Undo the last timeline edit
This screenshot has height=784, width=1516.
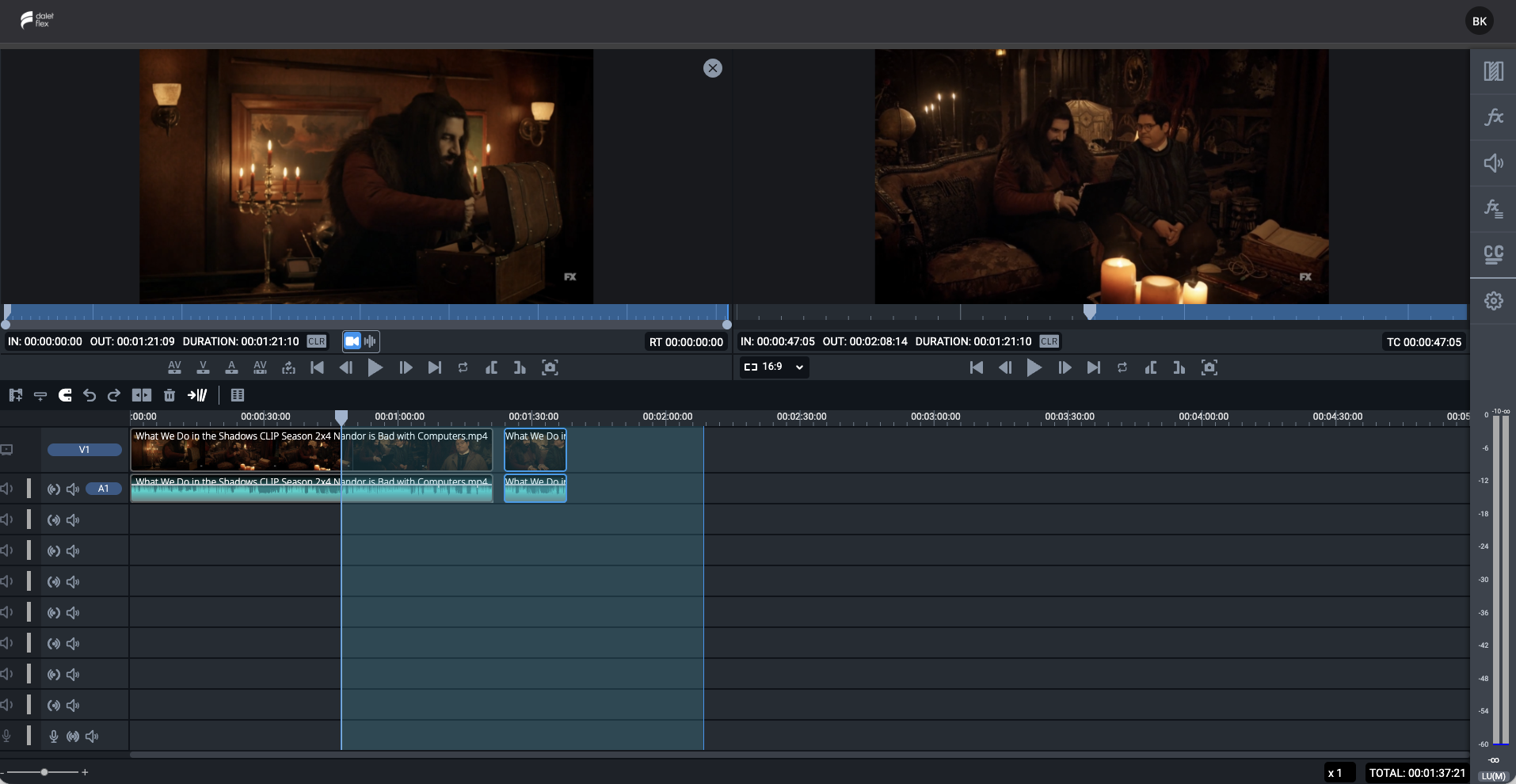click(x=90, y=395)
